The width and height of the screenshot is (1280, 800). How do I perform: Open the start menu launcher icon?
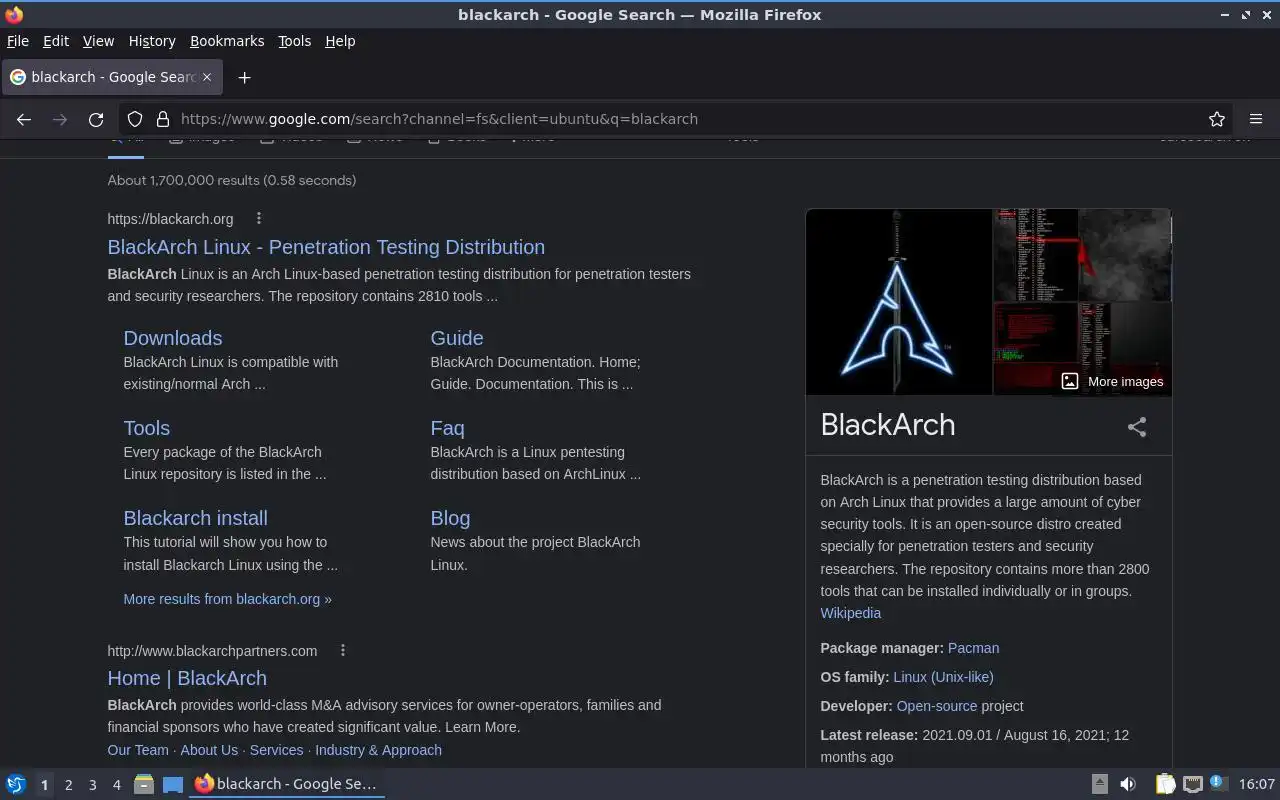point(15,785)
